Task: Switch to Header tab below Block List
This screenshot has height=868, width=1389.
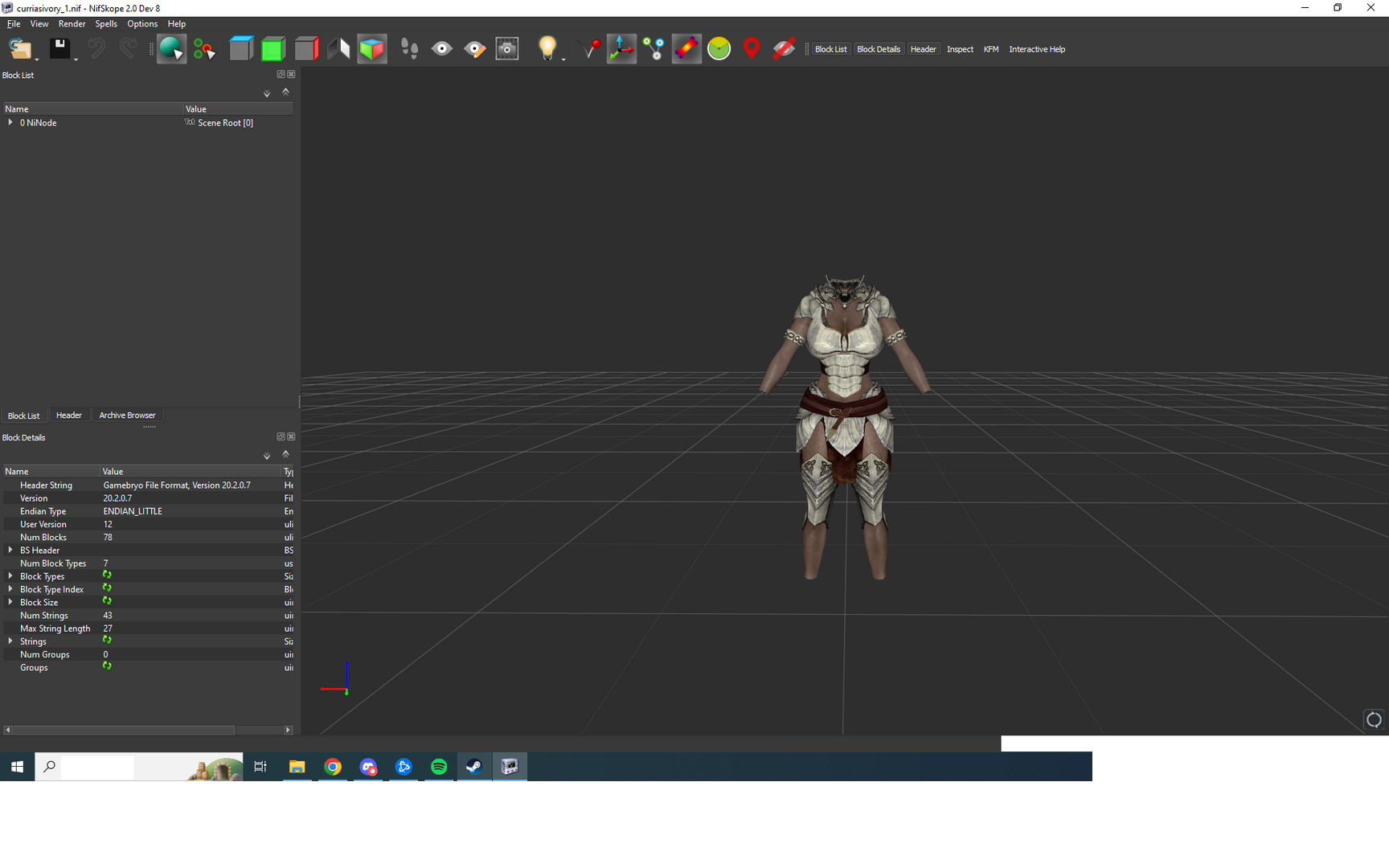Action: [69, 416]
